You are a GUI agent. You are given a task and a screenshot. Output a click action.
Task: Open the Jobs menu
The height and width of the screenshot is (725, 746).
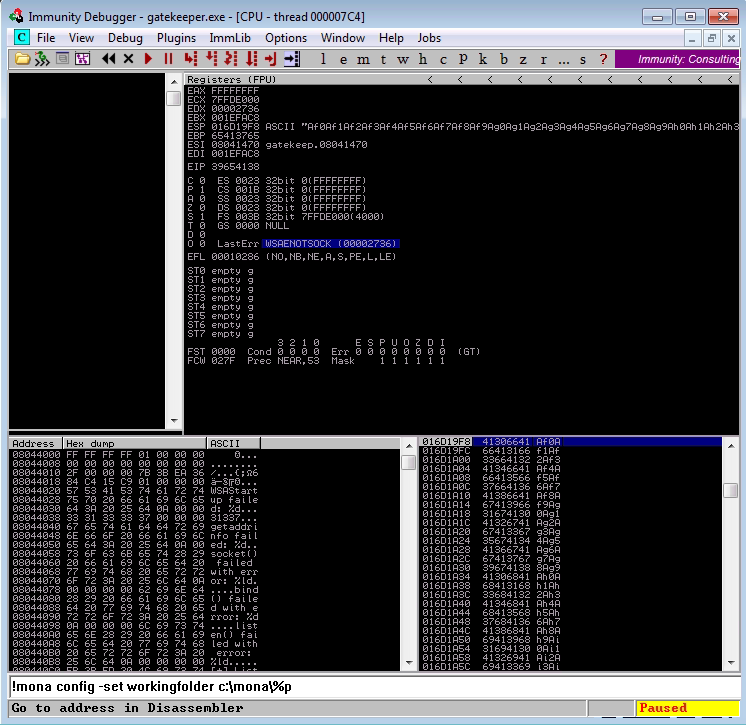[429, 38]
